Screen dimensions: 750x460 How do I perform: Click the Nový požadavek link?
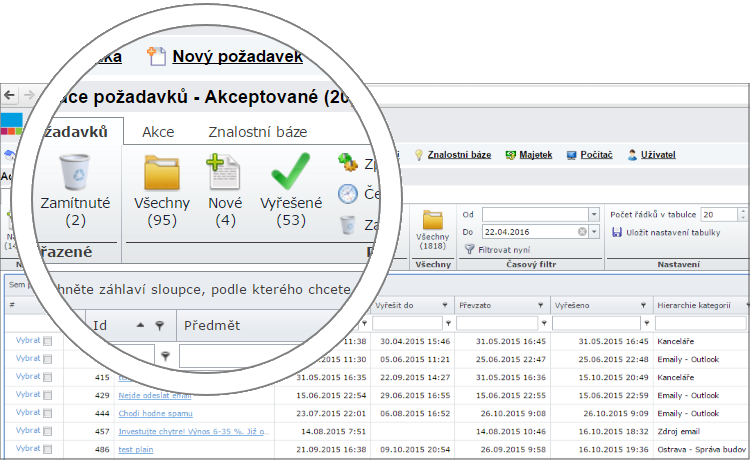click(x=237, y=56)
